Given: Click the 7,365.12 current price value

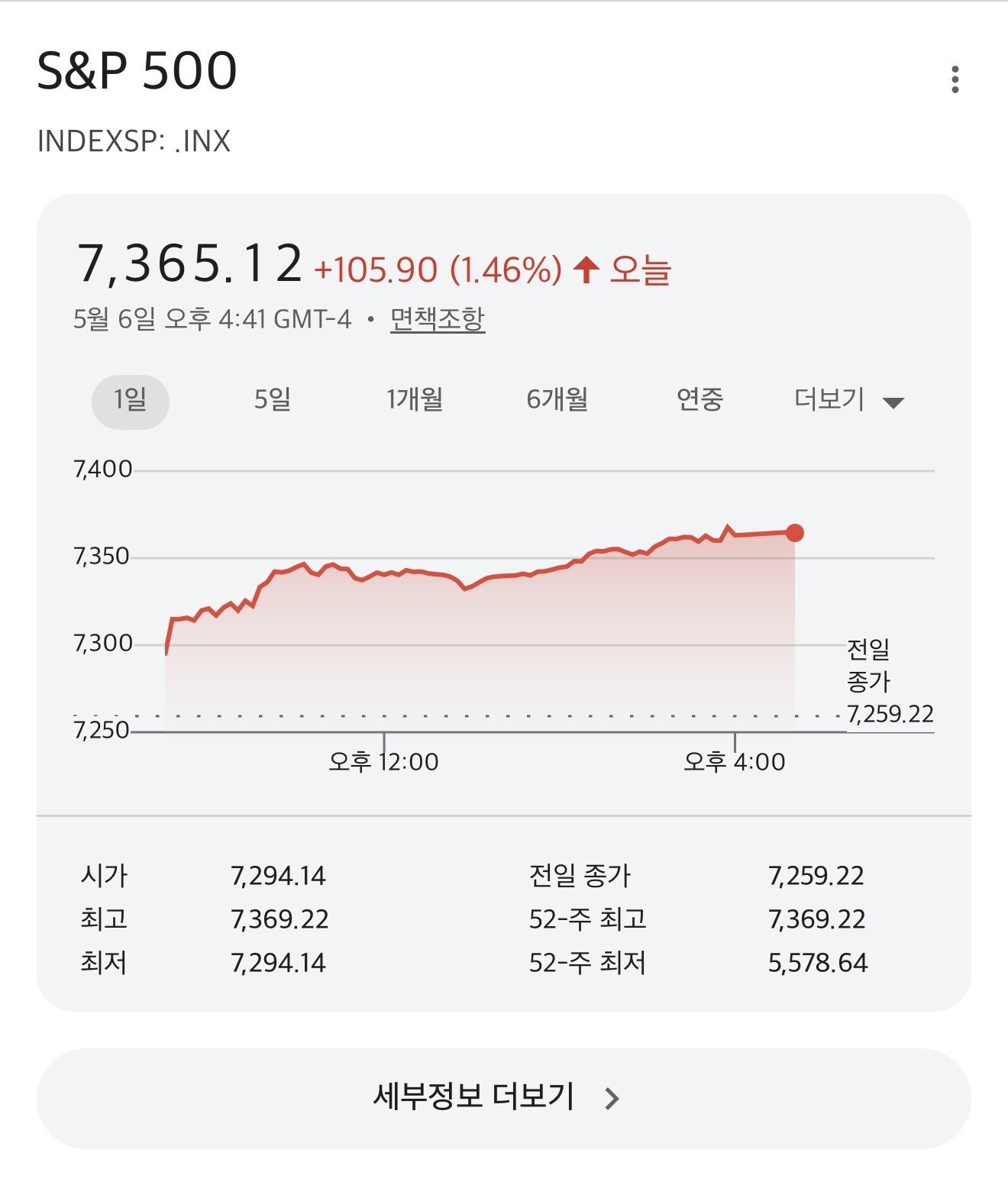Looking at the screenshot, I should tap(190, 264).
